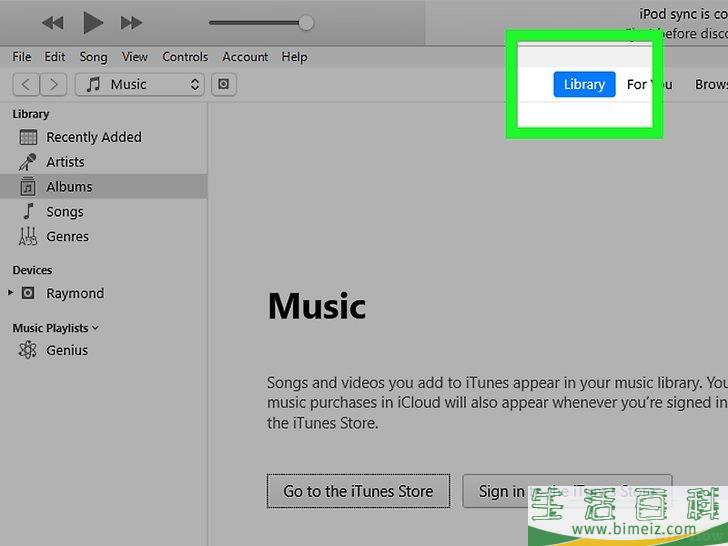Image resolution: width=728 pixels, height=546 pixels.
Task: Switch to the For You tab
Action: (649, 84)
